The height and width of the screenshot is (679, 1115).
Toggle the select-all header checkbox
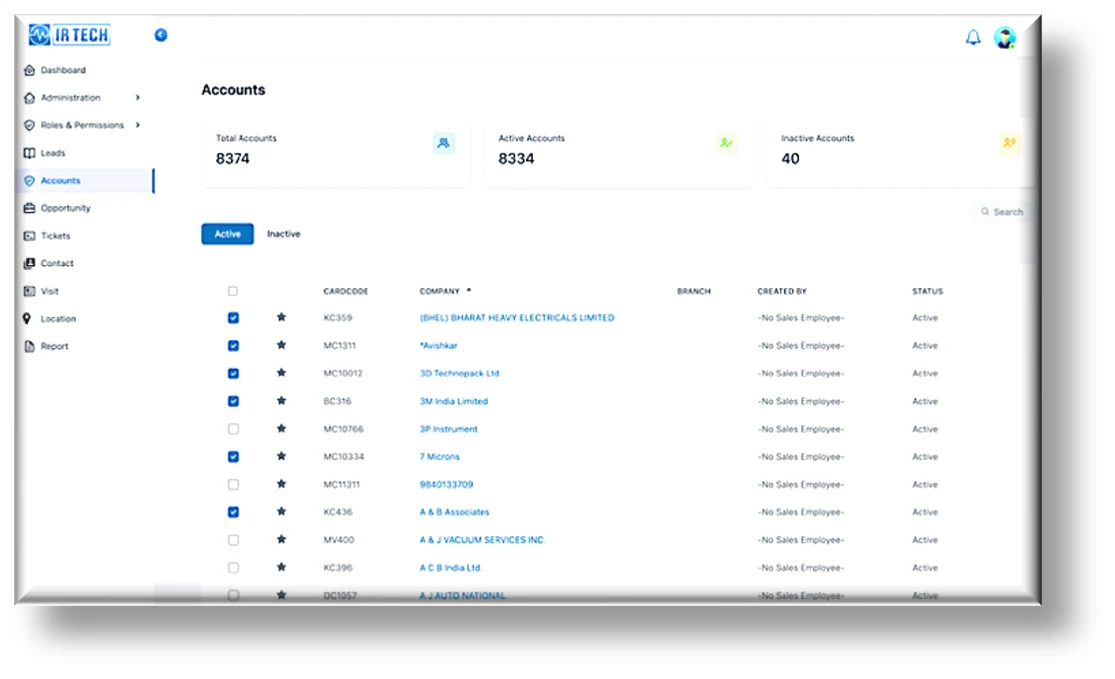click(x=233, y=291)
